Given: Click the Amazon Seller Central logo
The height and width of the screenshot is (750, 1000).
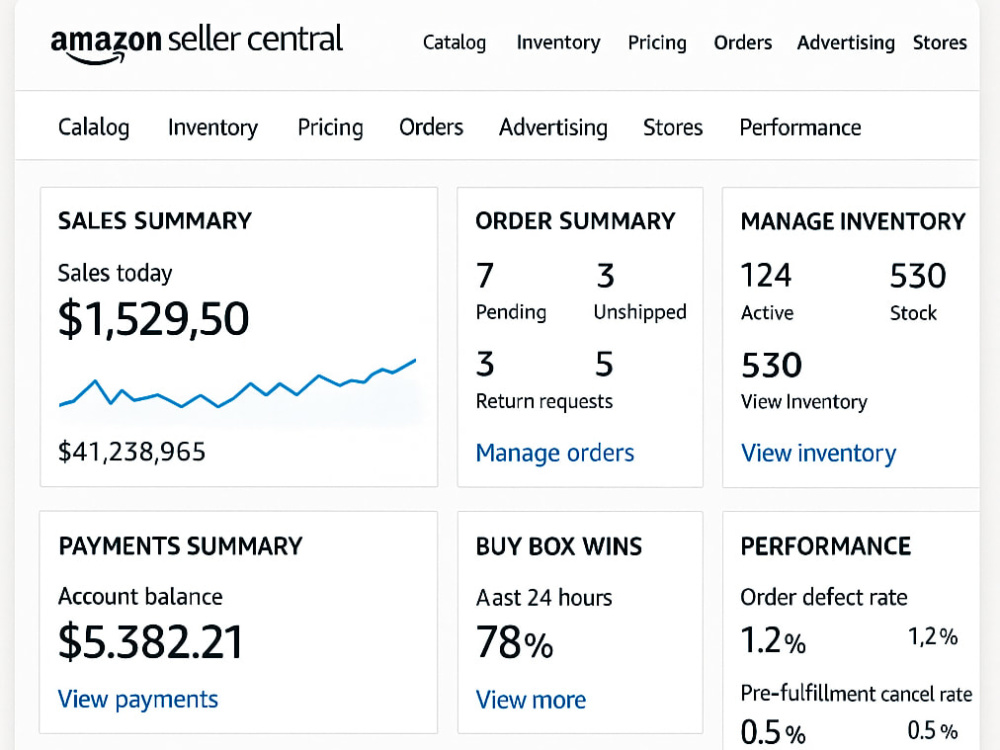Looking at the screenshot, I should (x=196, y=43).
